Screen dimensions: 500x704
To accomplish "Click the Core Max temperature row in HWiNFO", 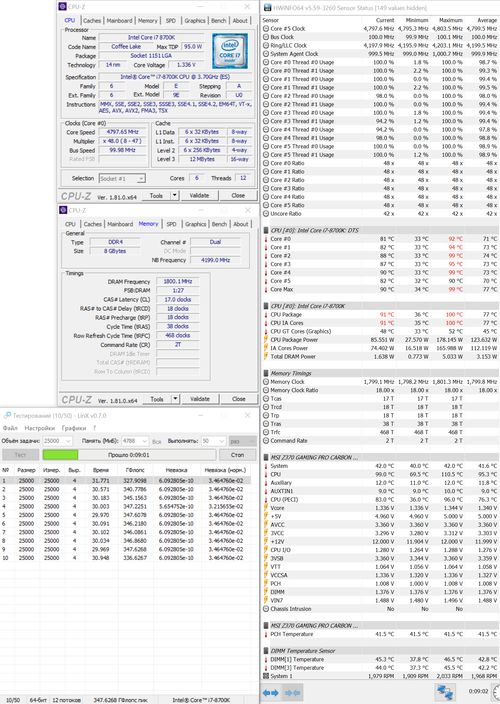I will click(x=381, y=289).
